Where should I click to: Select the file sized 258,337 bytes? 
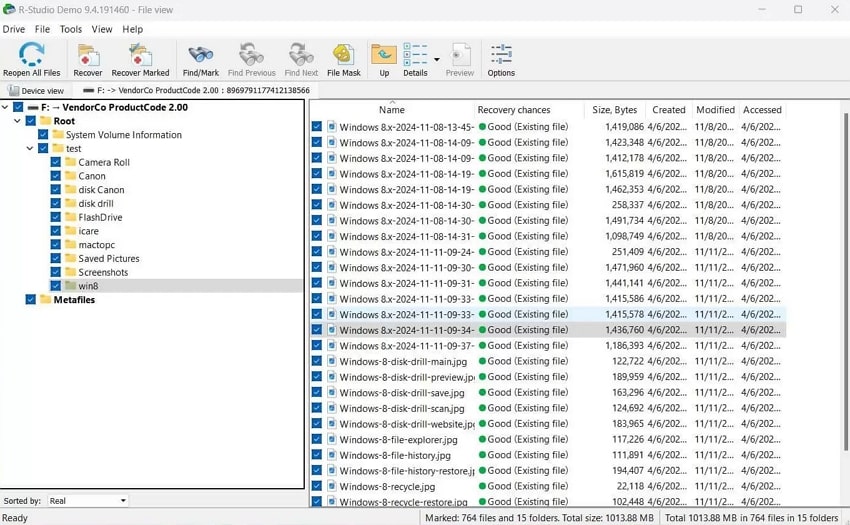[x=548, y=205]
